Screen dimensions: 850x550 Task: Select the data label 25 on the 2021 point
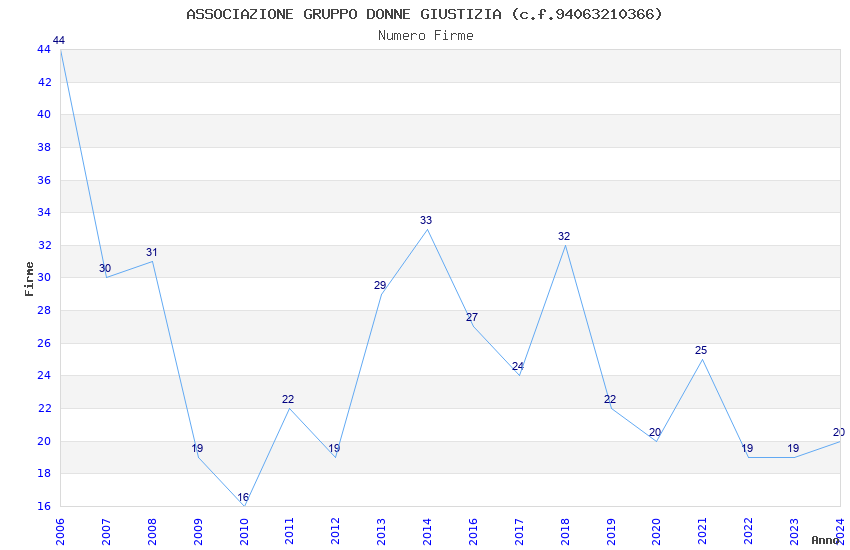[x=701, y=350]
